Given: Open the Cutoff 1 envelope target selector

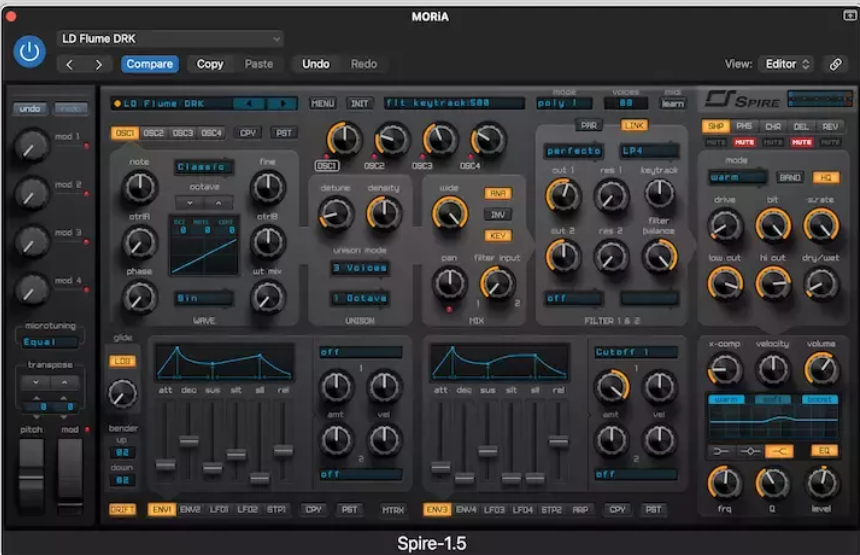Looking at the screenshot, I should pos(636,352).
